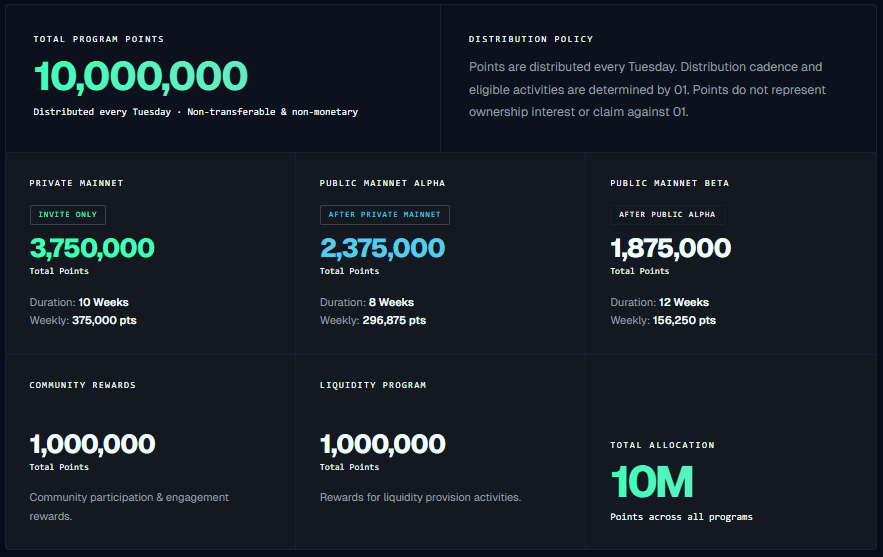Click the PUBLIC MAINNET ALPHA heading
Viewport: 883px width, 557px height.
(382, 183)
